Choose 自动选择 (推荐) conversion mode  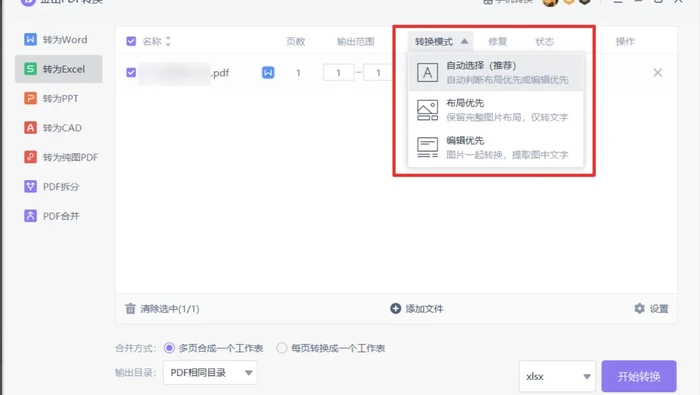click(496, 72)
